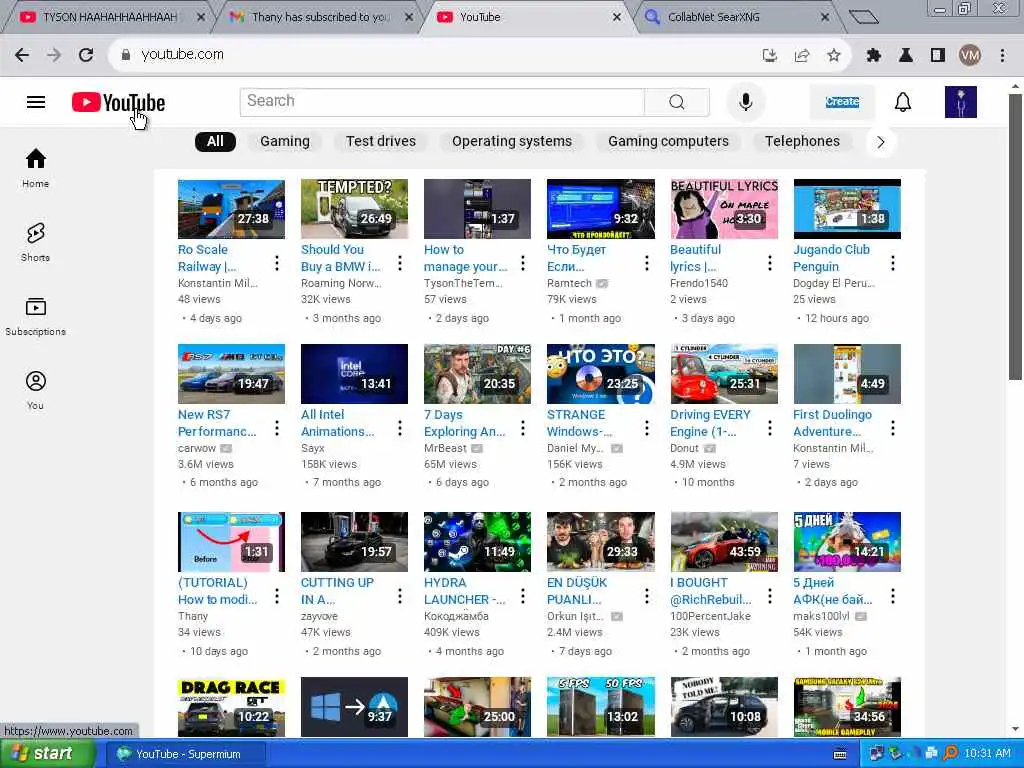Select the Telephones chip
Image resolution: width=1024 pixels, height=768 pixels.
tap(802, 142)
